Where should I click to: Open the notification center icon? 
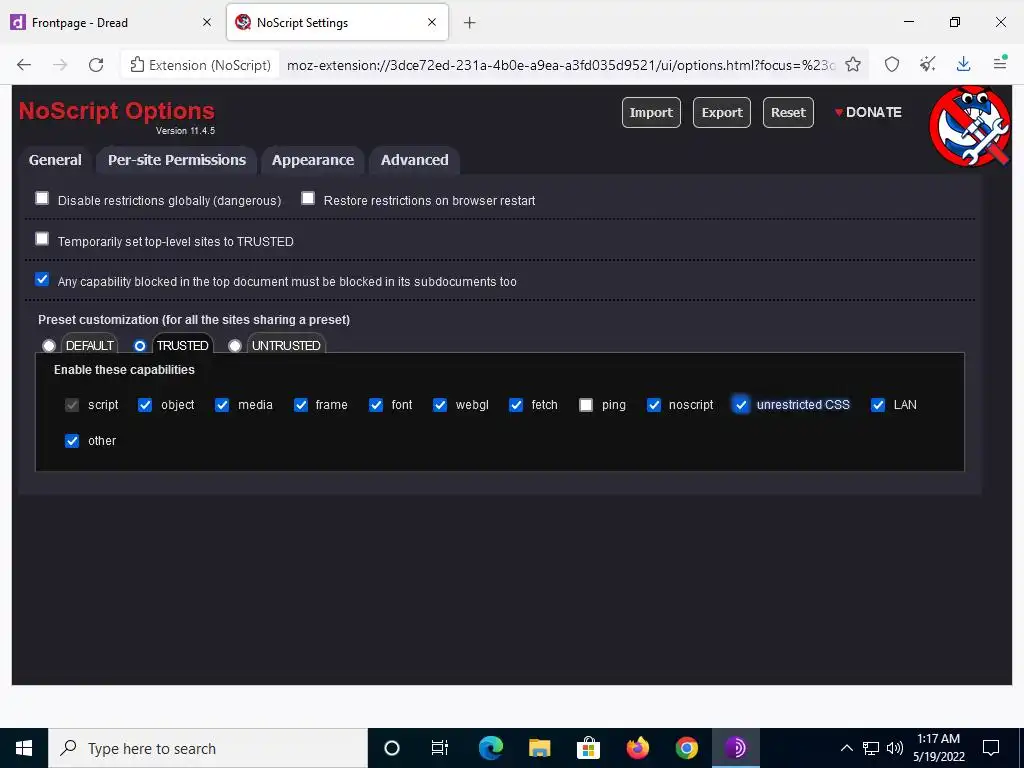click(991, 748)
